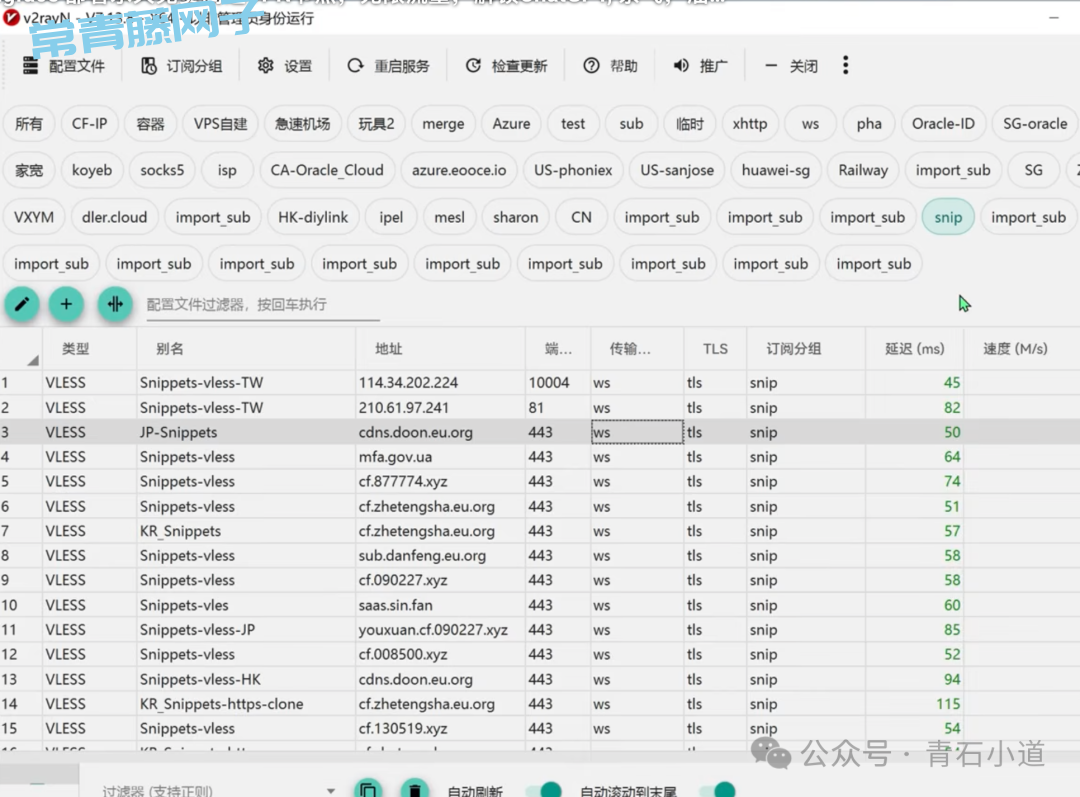Click the 帮助 help button
This screenshot has height=797, width=1080.
click(x=611, y=66)
